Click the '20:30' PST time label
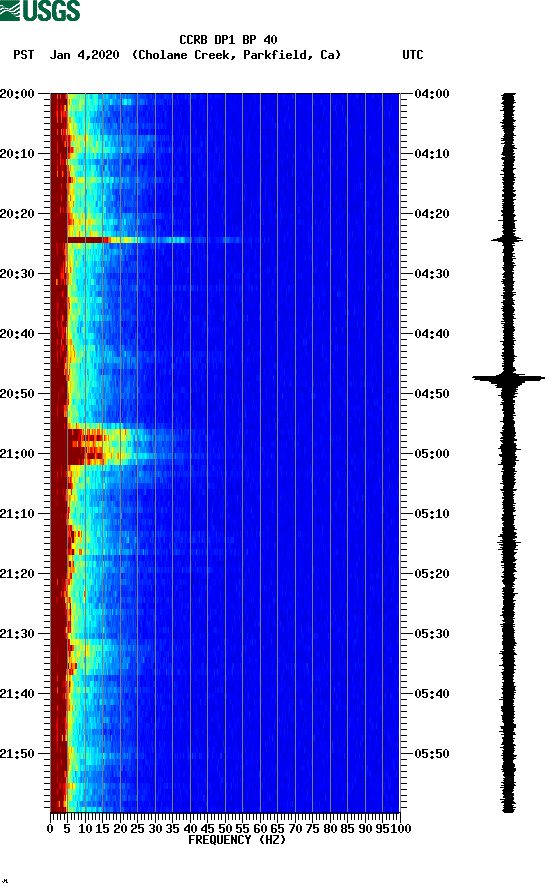The height and width of the screenshot is (892, 552). (x=18, y=274)
